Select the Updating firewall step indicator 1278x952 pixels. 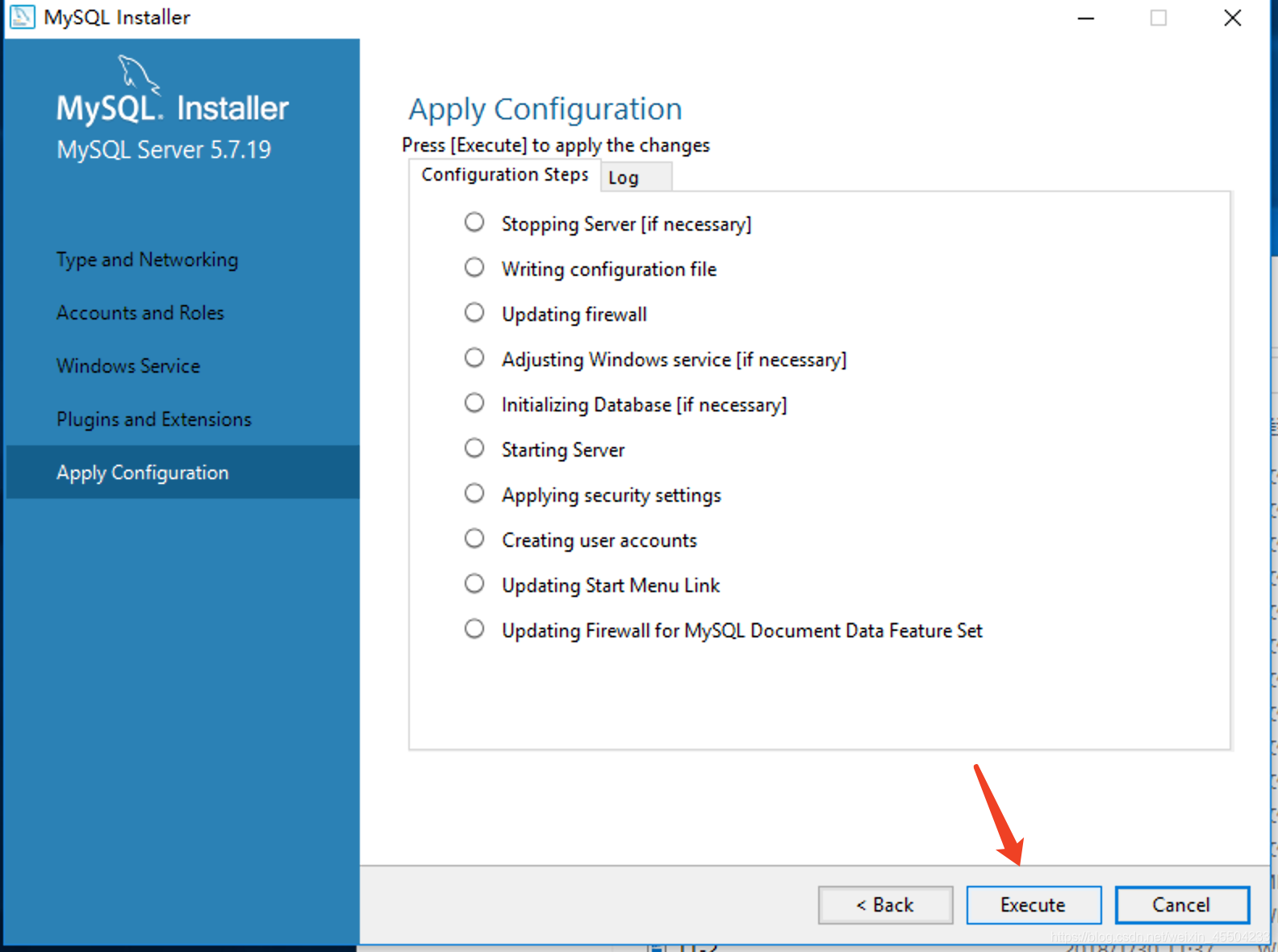click(x=474, y=312)
